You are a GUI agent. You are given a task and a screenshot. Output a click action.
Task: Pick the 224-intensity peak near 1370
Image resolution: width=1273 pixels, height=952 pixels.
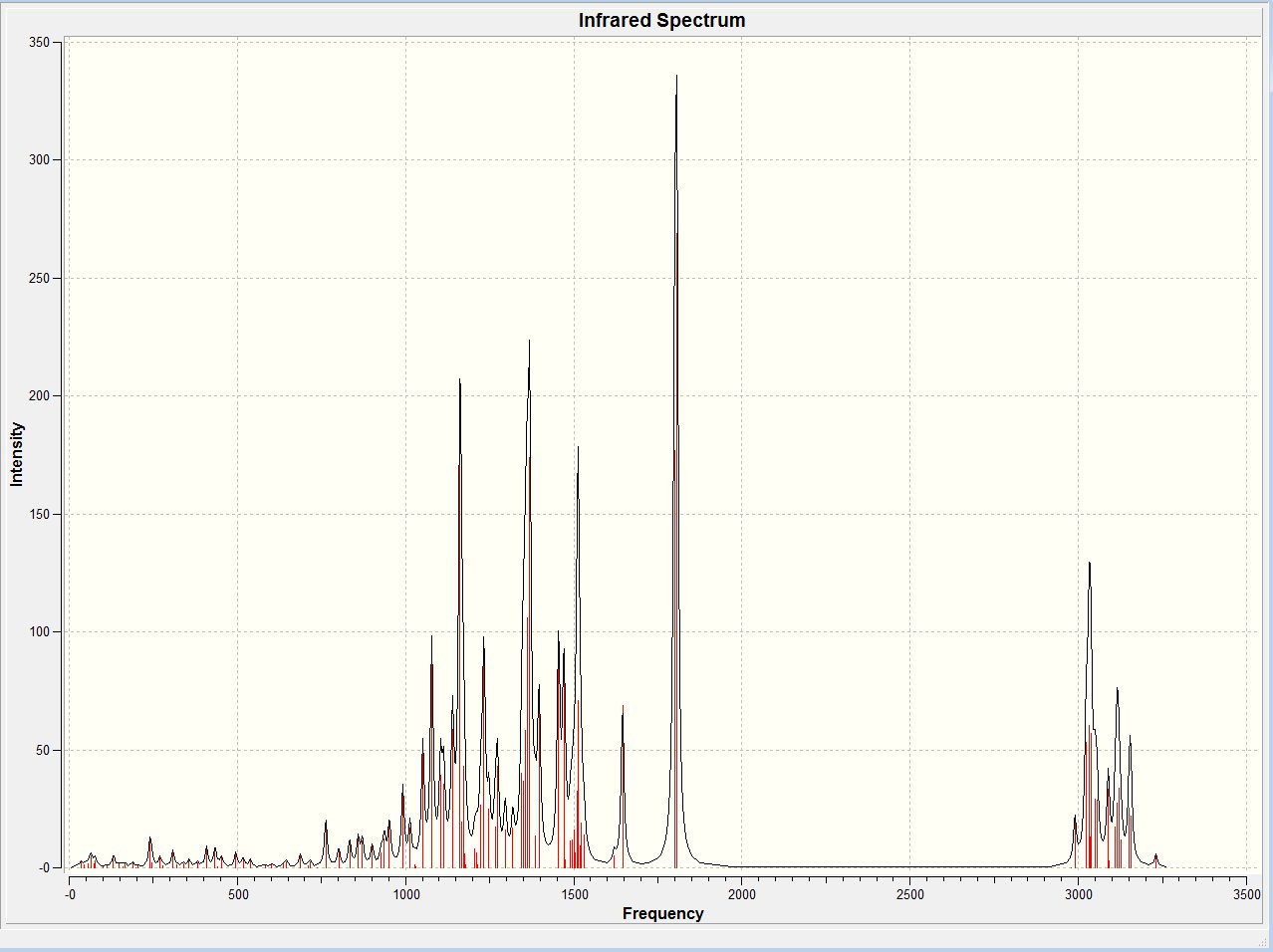529,342
